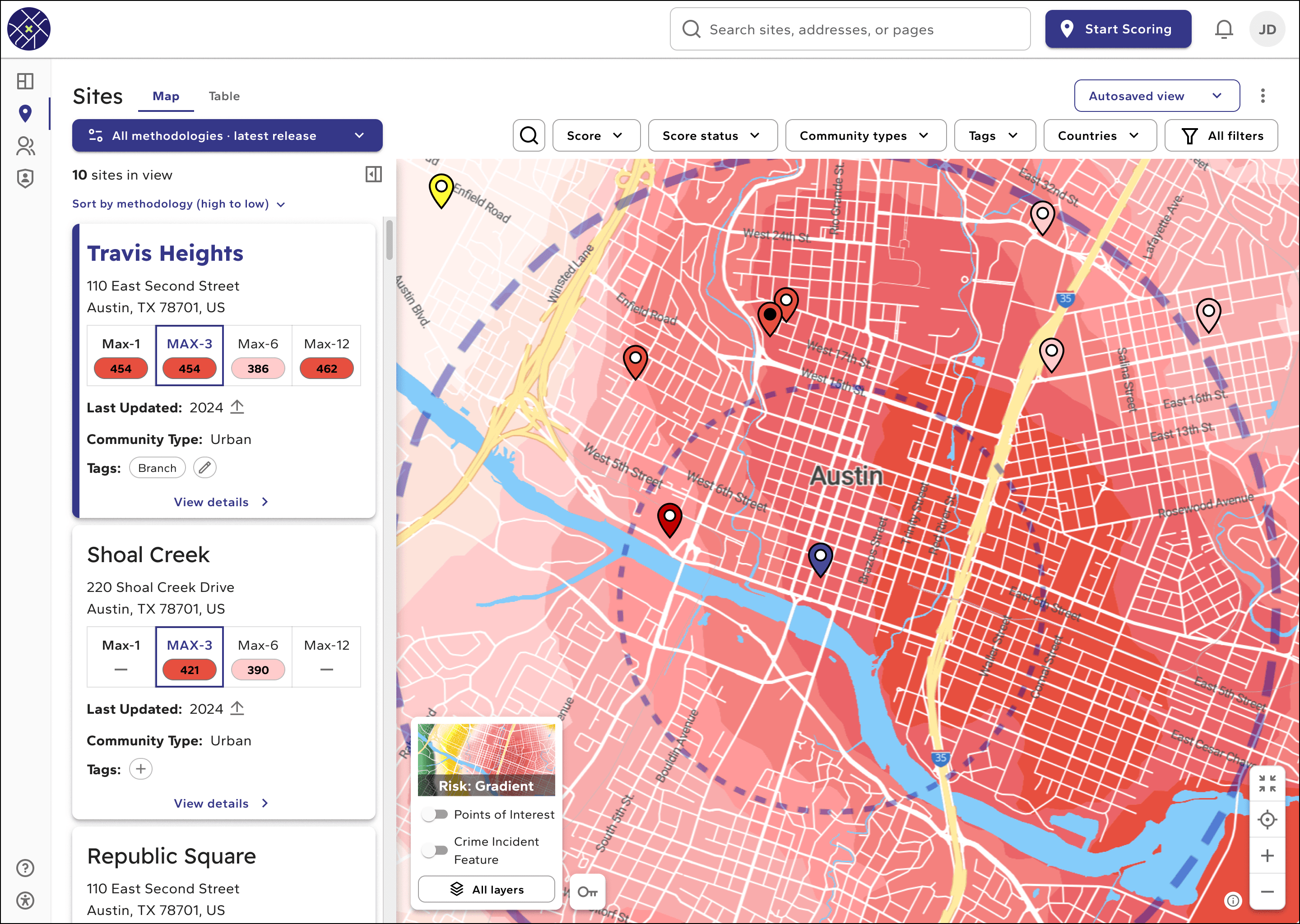The image size is (1300, 924).
Task: Select Max-12 methodology on Shoal Creek card
Action: (326, 657)
